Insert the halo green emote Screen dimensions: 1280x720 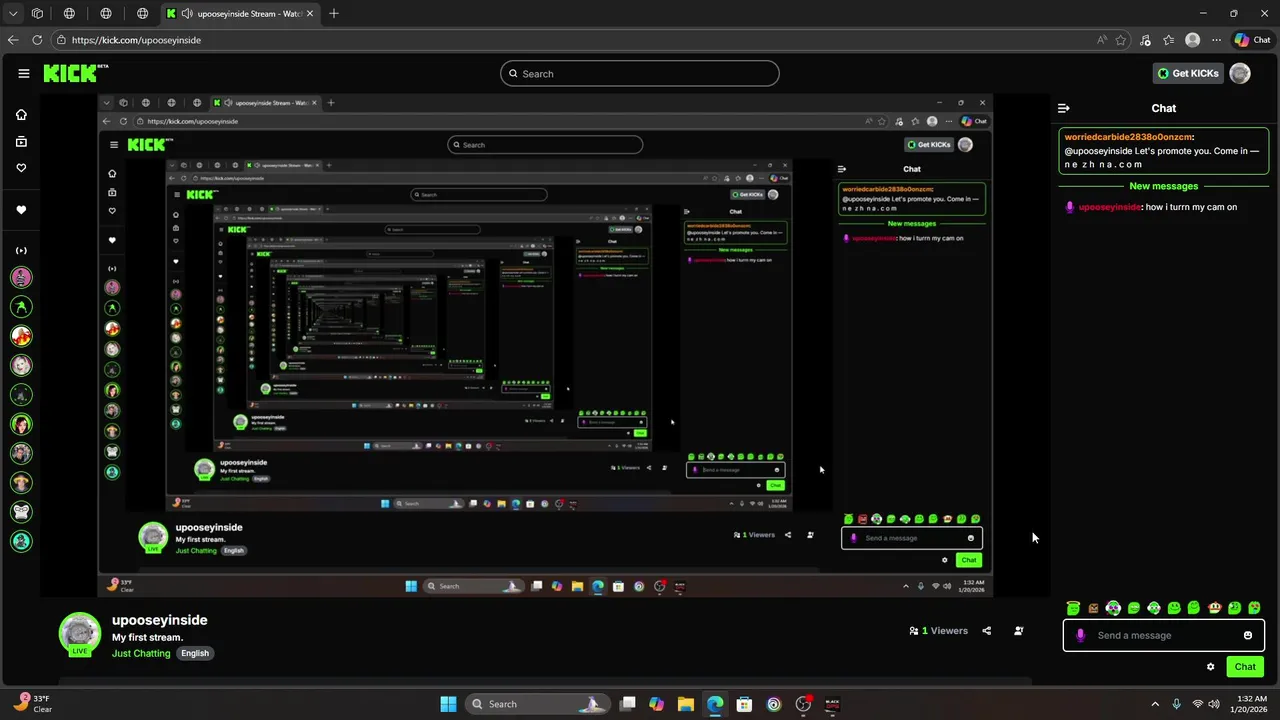pos(1073,607)
